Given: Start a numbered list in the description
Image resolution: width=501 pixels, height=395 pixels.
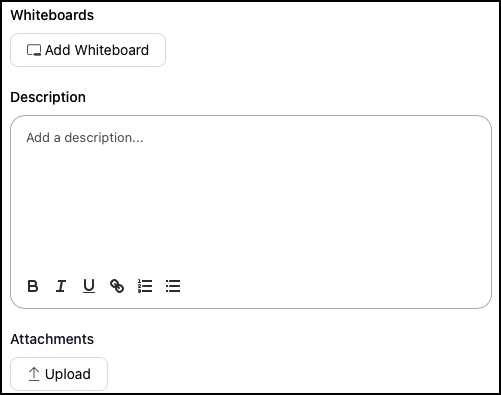Looking at the screenshot, I should (145, 286).
